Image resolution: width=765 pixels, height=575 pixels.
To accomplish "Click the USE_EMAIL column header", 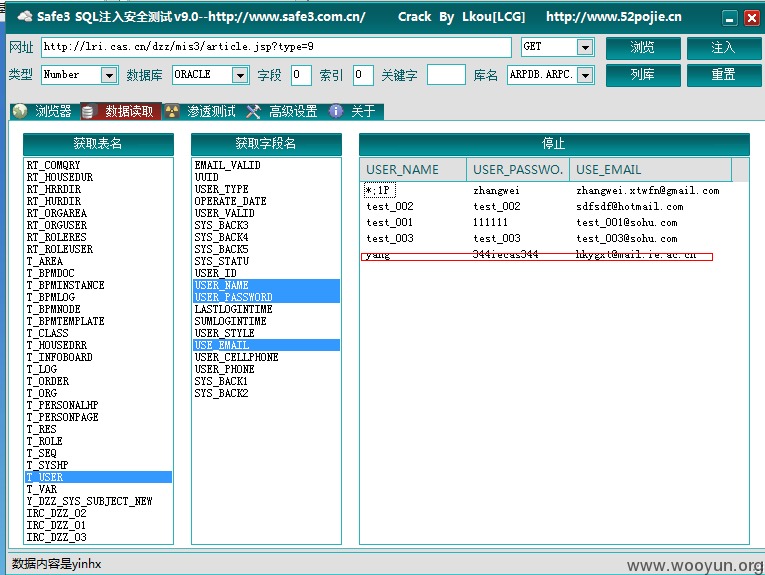I will pos(650,170).
